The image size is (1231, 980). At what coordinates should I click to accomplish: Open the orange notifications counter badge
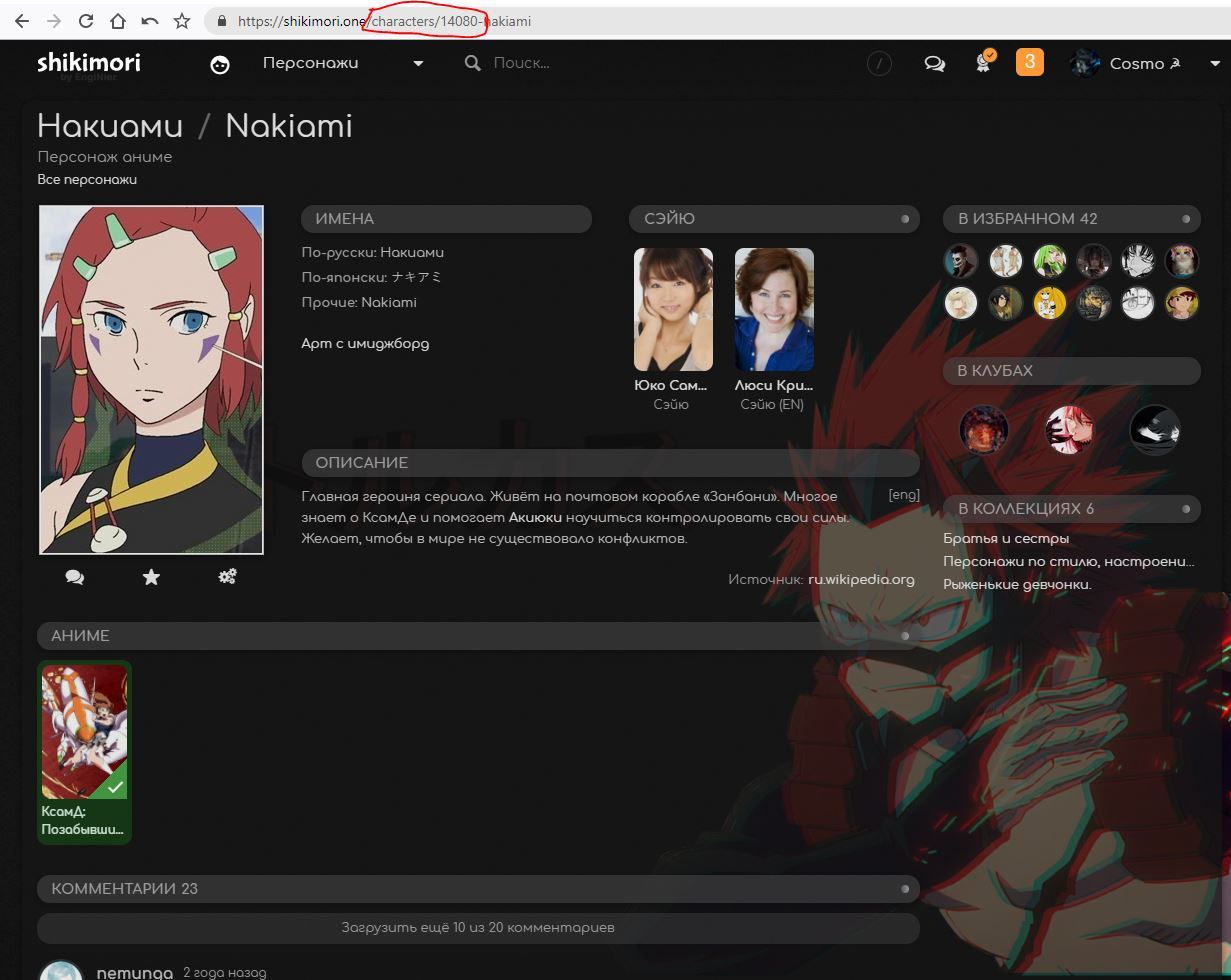point(1029,63)
